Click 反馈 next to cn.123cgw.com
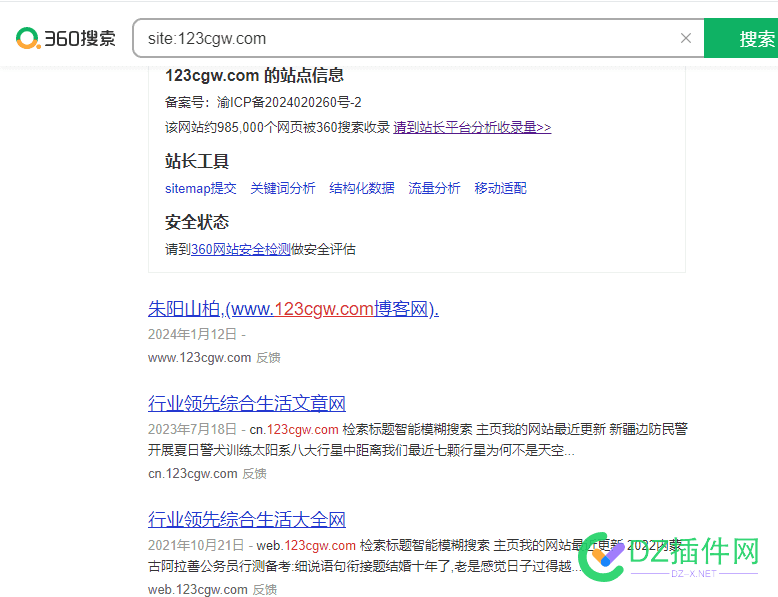This screenshot has width=778, height=597. click(255, 474)
